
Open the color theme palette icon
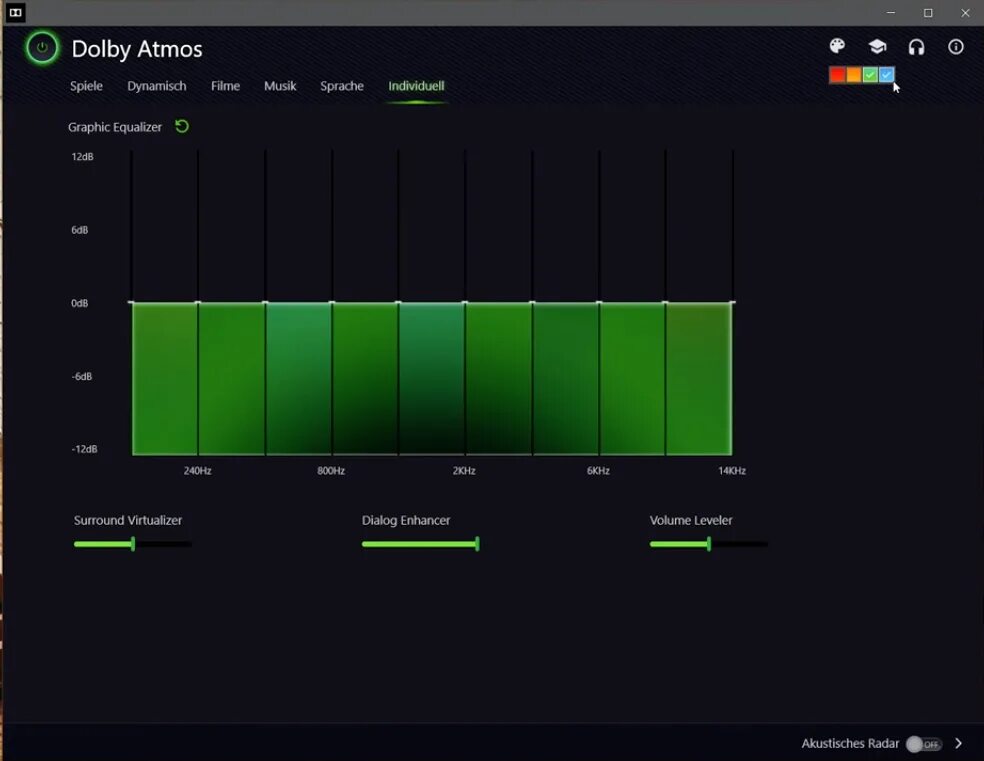point(837,46)
